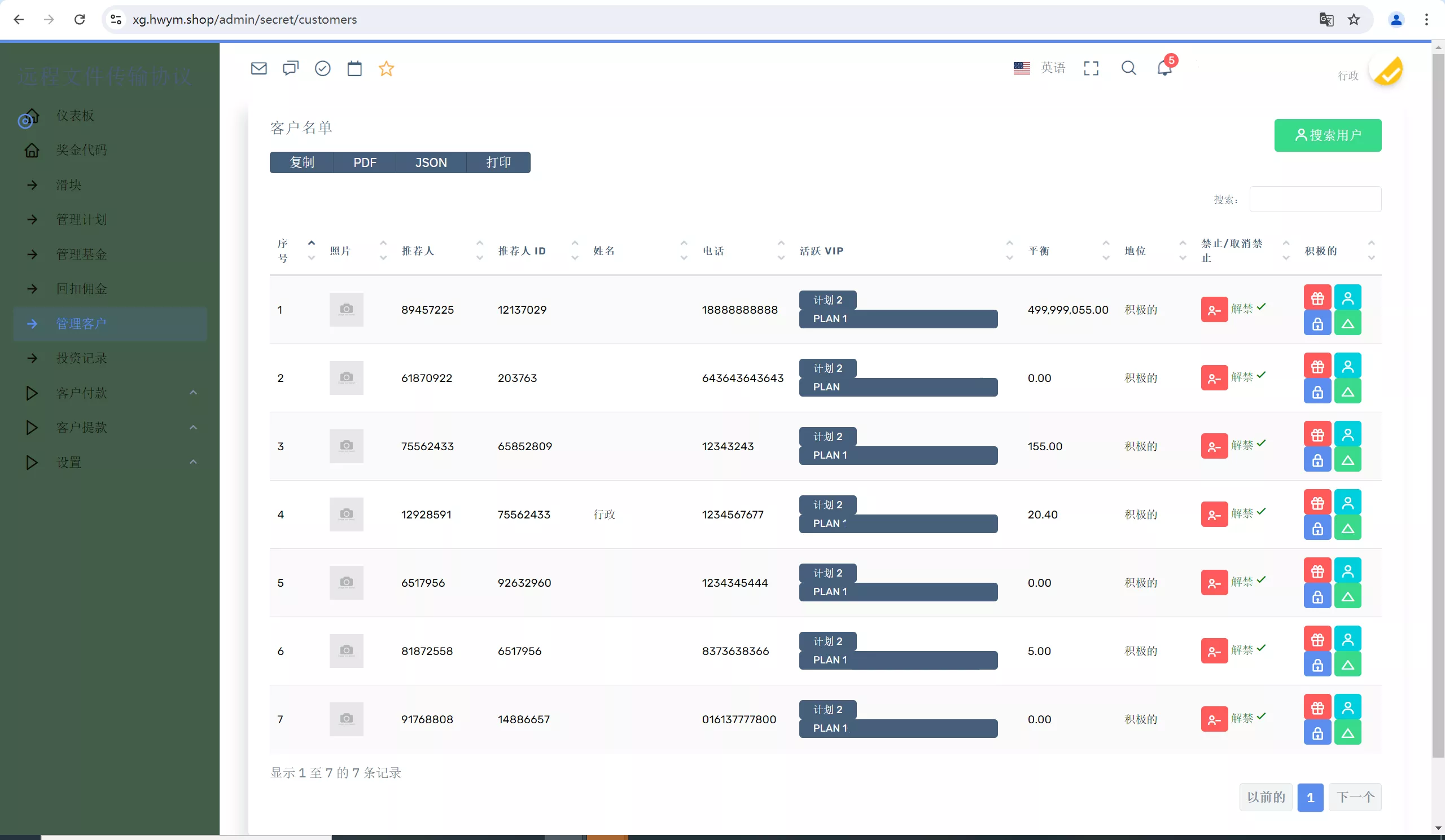The image size is (1445, 840).
Task: Expand the 客户付款 sidebar menu
Action: point(81,393)
